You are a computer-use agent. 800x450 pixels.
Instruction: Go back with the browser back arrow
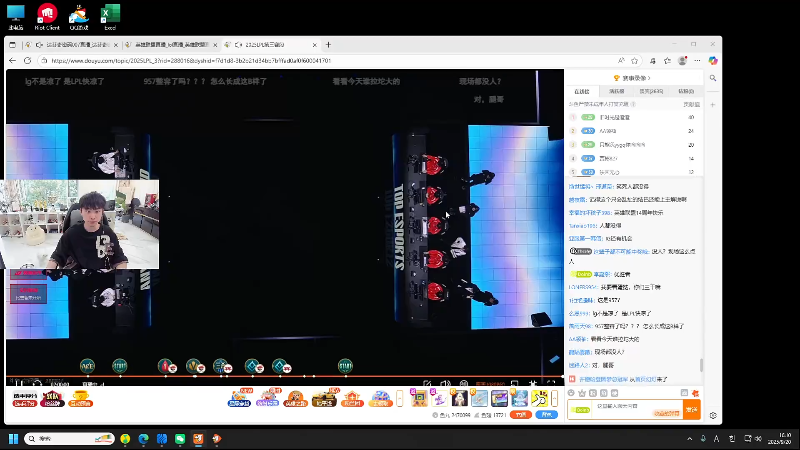[12, 60]
